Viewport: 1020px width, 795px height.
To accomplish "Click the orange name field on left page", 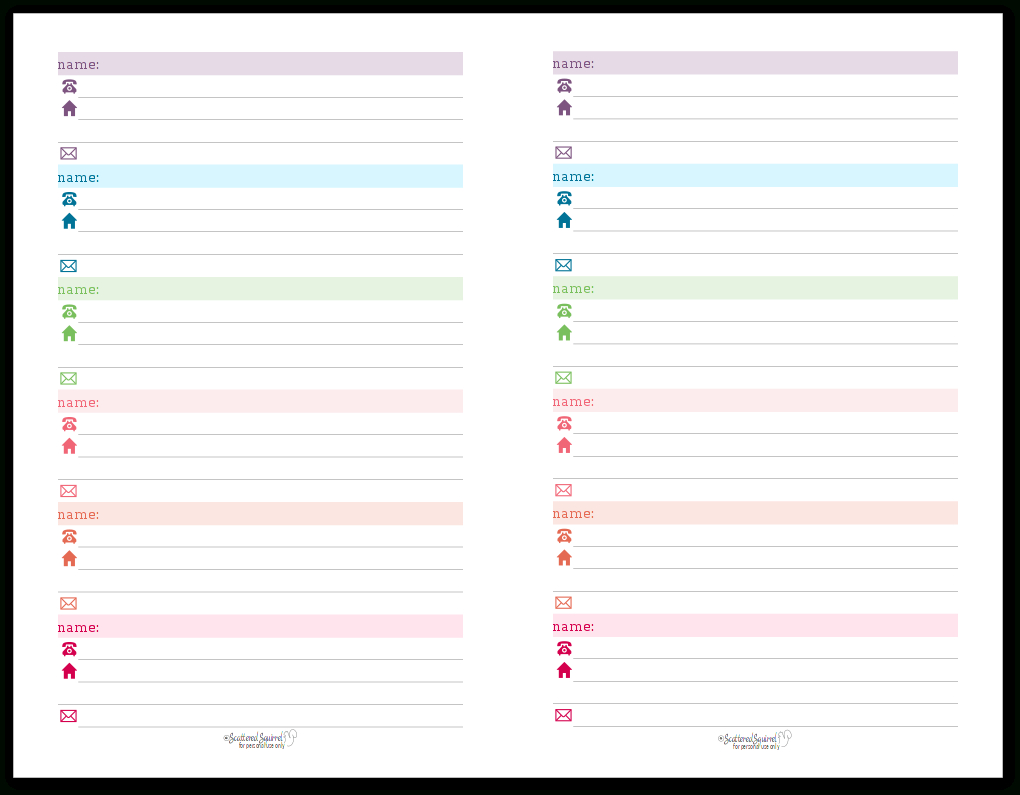I will (x=260, y=514).
